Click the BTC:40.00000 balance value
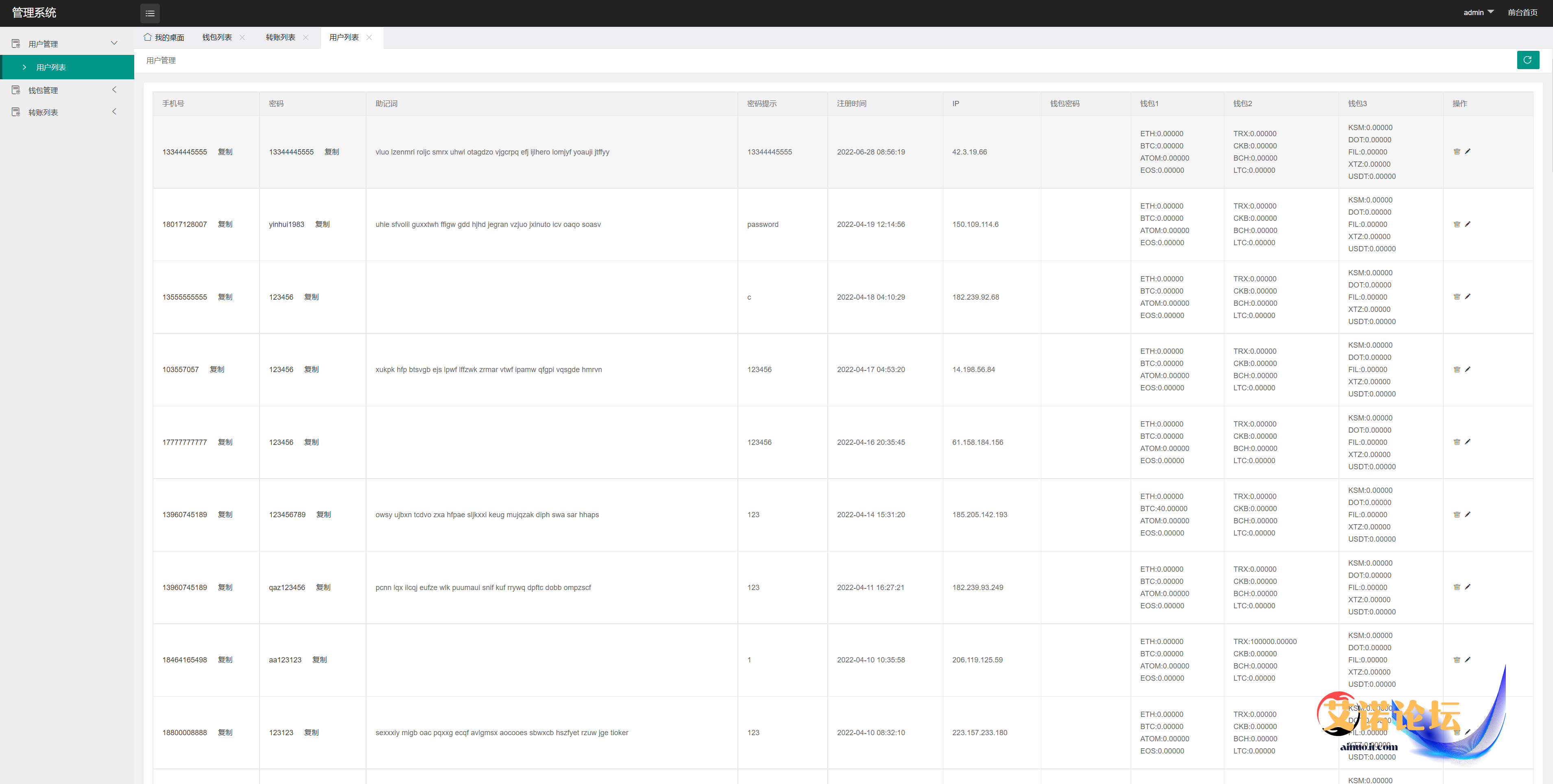 point(1164,509)
